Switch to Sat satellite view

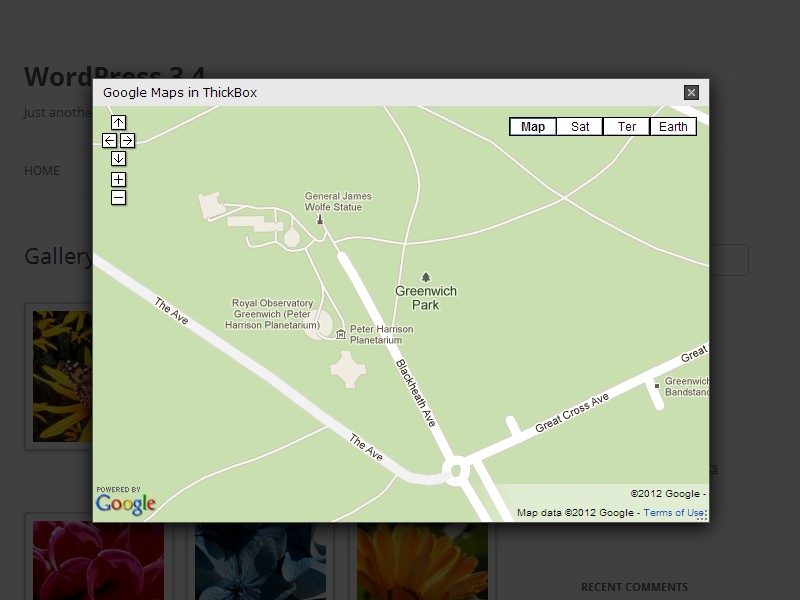(580, 127)
